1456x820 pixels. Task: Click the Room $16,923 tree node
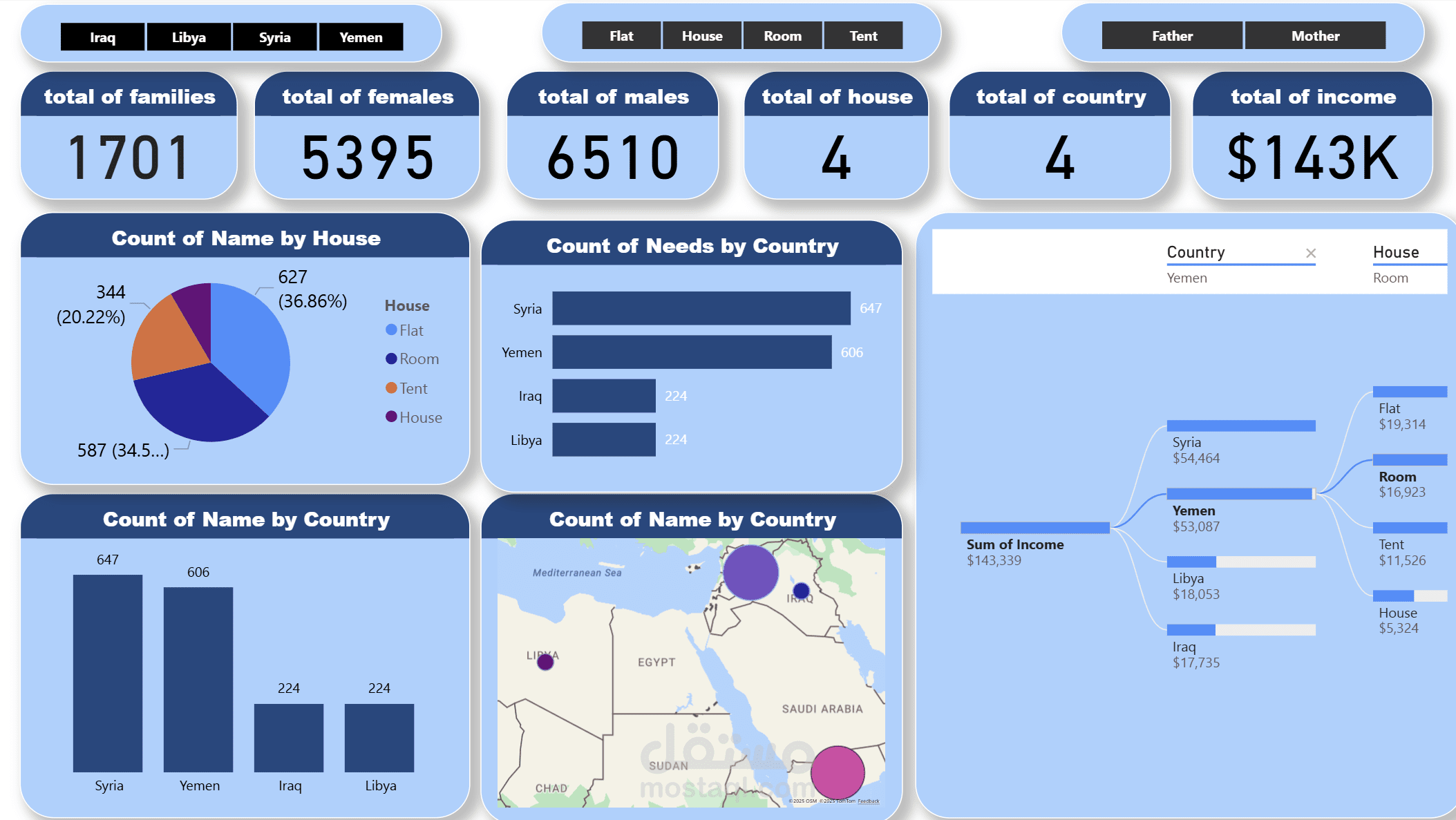[1410, 460]
